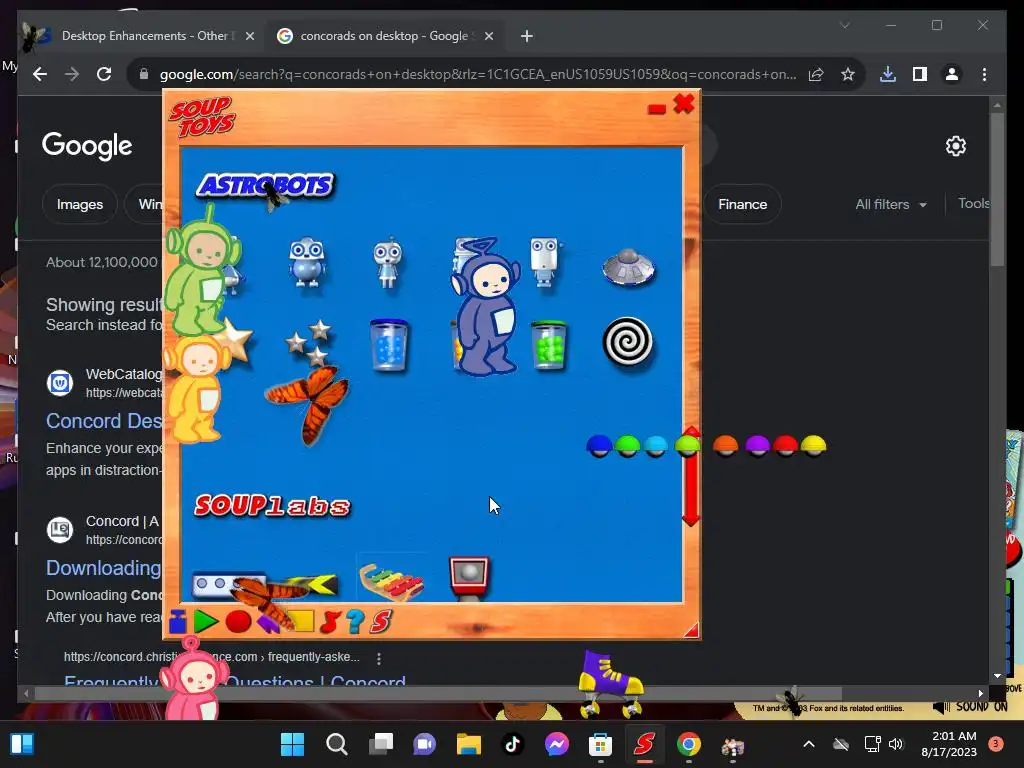Select the white box-shaped astrobot
This screenshot has width=1024, height=768.
545,262
